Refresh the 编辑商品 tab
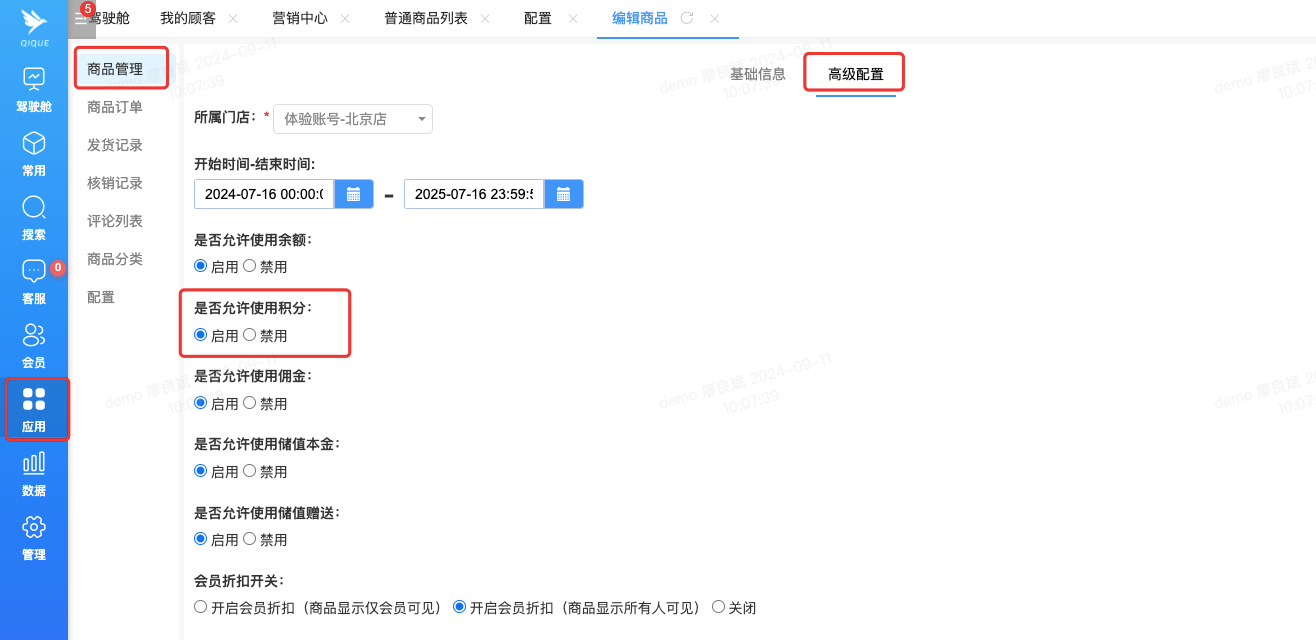The width and height of the screenshot is (1316, 640). point(687,18)
